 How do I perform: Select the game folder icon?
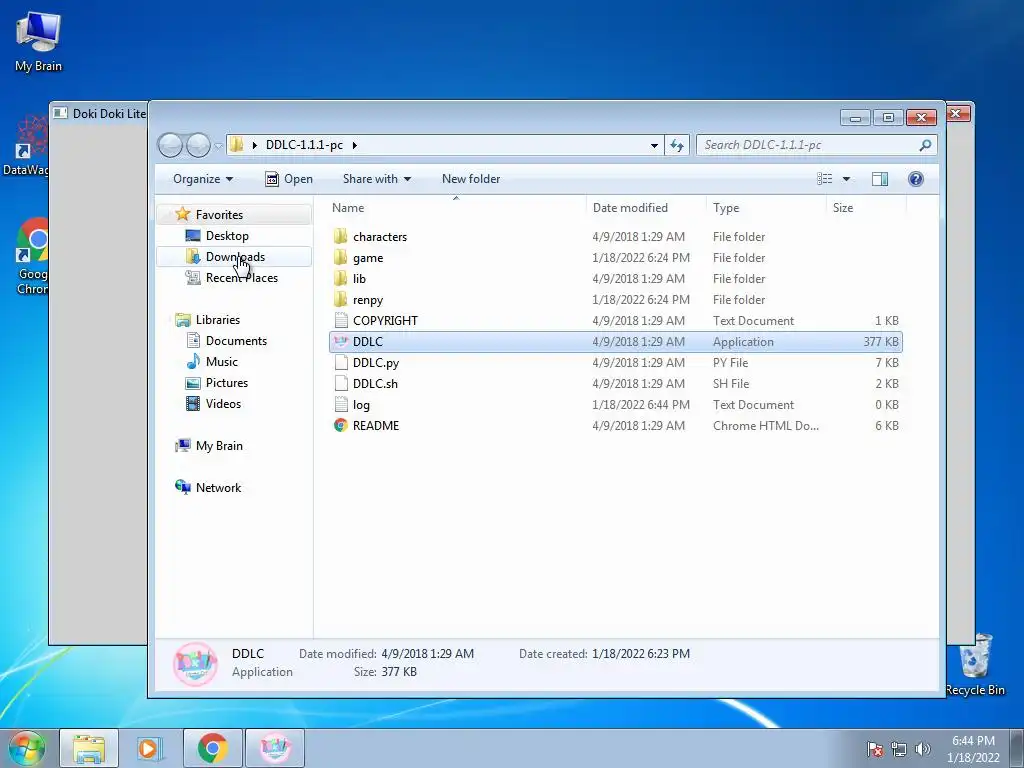[x=340, y=257]
